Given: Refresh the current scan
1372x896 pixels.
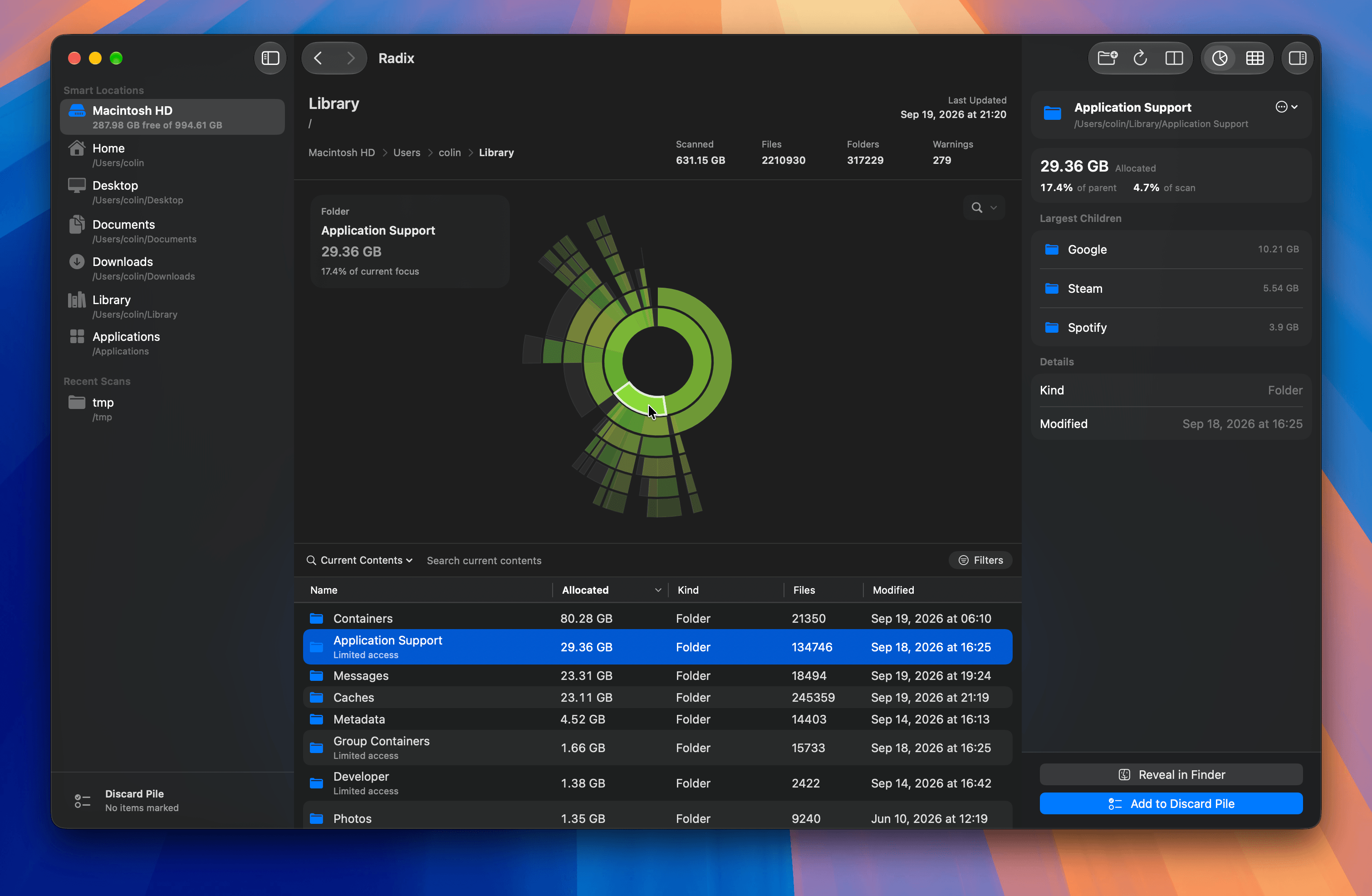Looking at the screenshot, I should click(x=1140, y=58).
